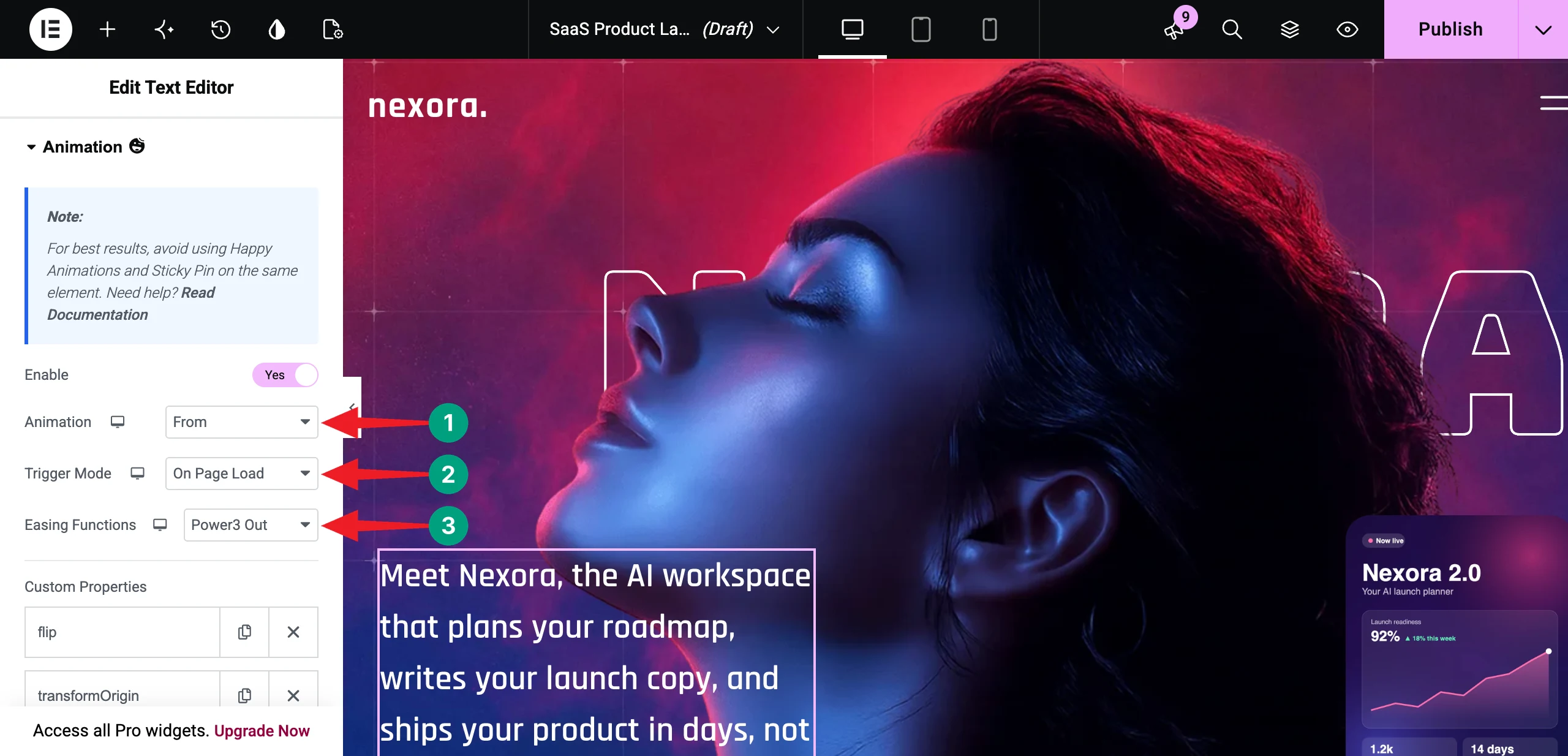Open the Theme Style droplet icon
1568x756 pixels.
277,29
